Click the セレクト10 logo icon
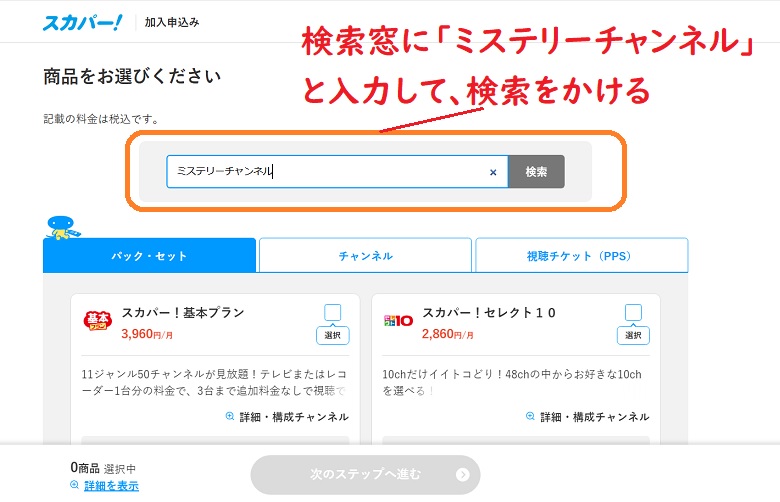Image resolution: width=780 pixels, height=502 pixels. coord(398,321)
